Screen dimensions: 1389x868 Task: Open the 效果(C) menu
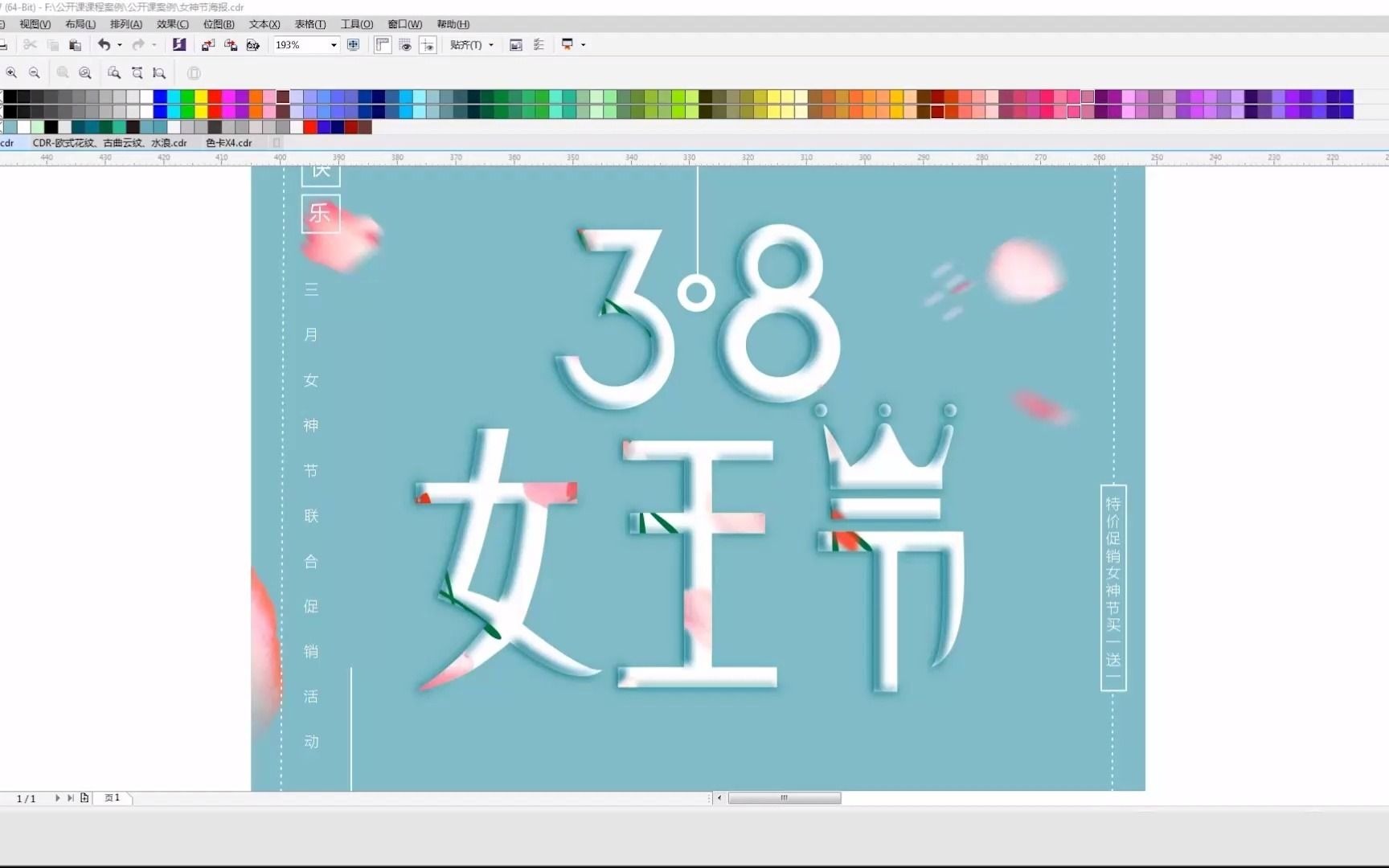(172, 24)
